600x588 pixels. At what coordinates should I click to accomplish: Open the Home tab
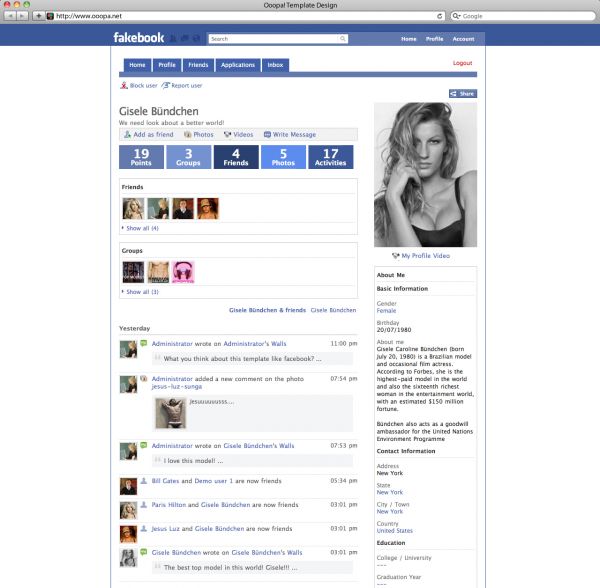137,65
